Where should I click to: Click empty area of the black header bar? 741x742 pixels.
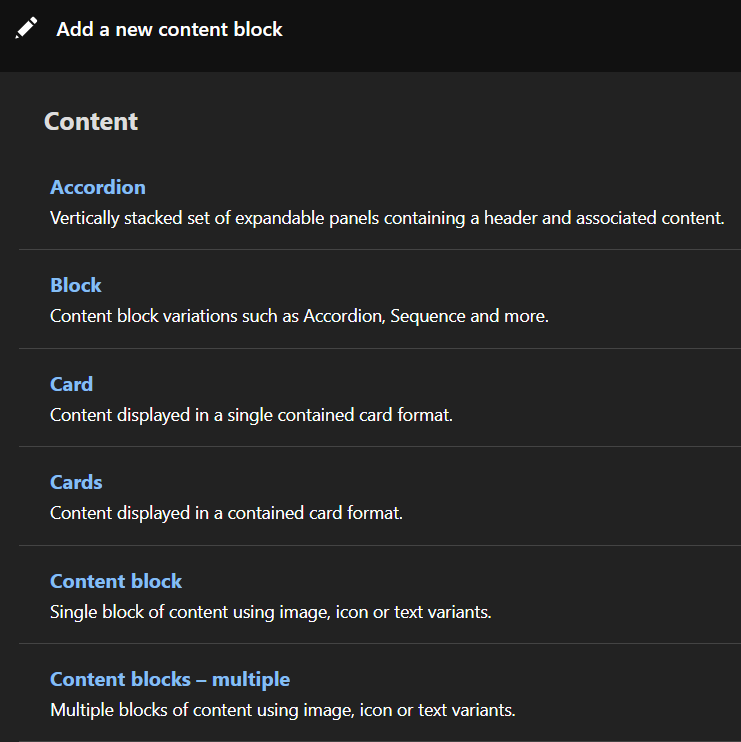pyautogui.click(x=511, y=36)
